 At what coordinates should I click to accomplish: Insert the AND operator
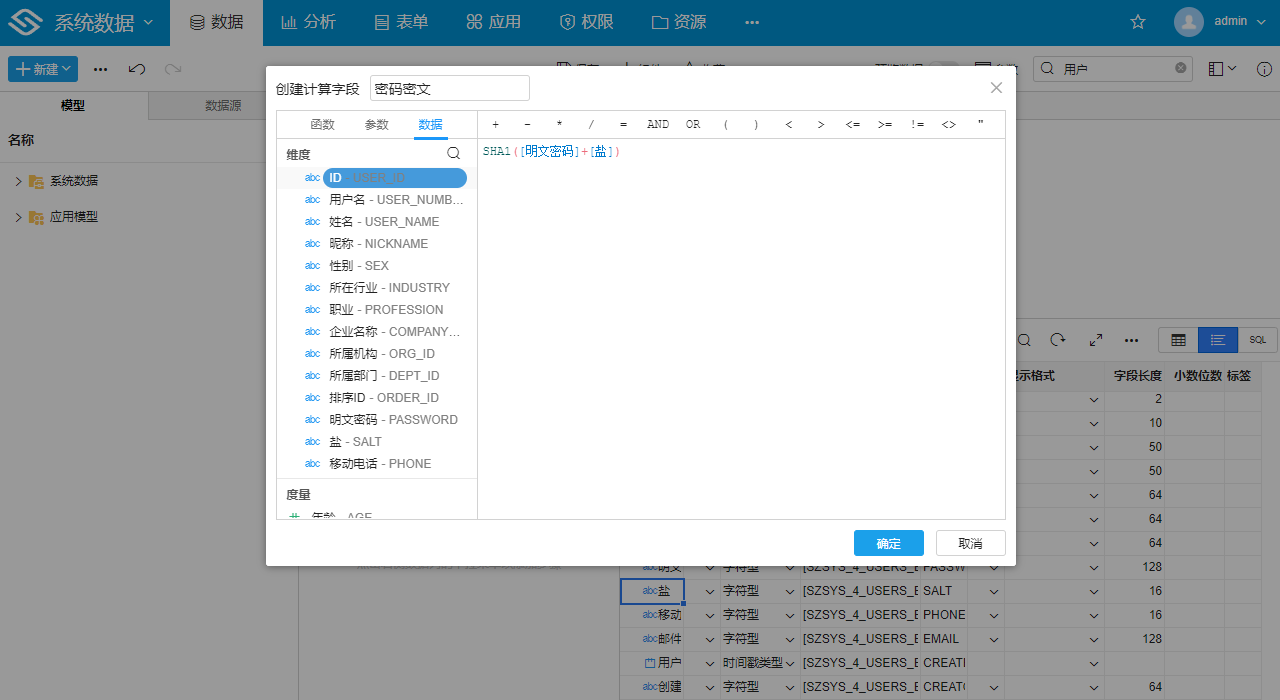pos(658,125)
